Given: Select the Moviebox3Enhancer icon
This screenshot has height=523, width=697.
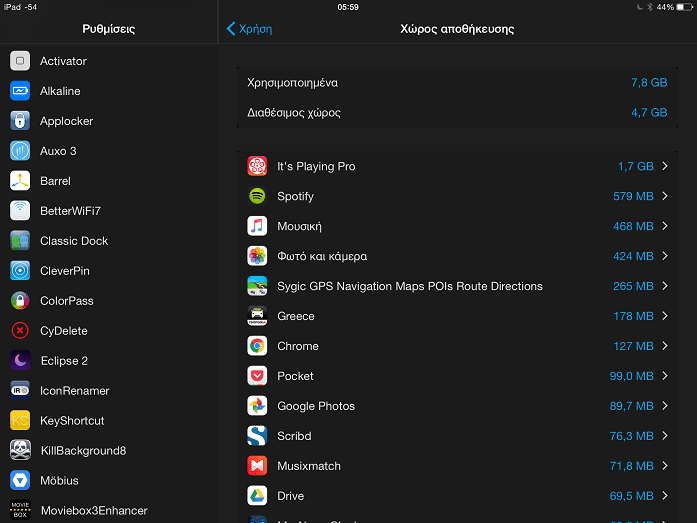Looking at the screenshot, I should click(20, 510).
